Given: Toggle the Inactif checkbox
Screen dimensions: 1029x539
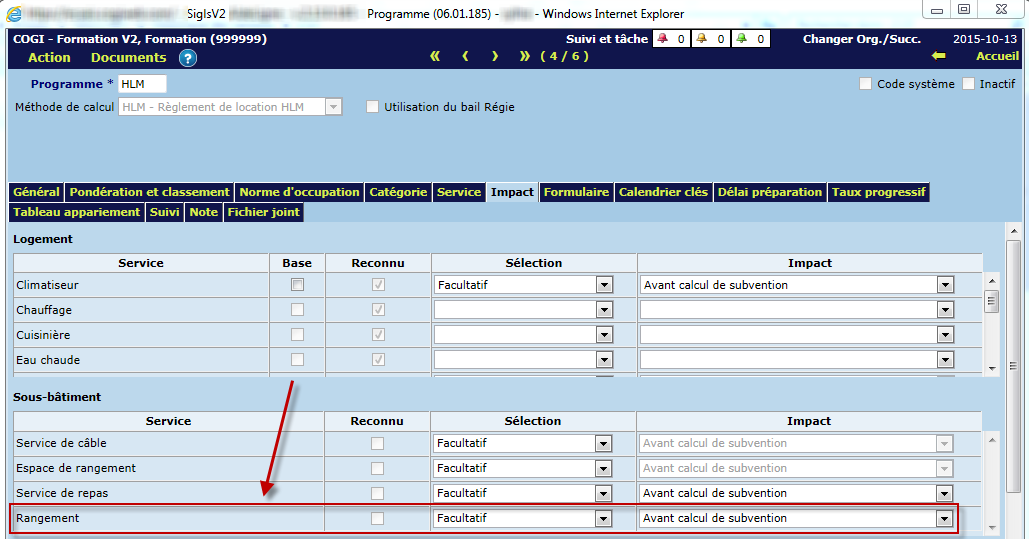Looking at the screenshot, I should tap(968, 84).
